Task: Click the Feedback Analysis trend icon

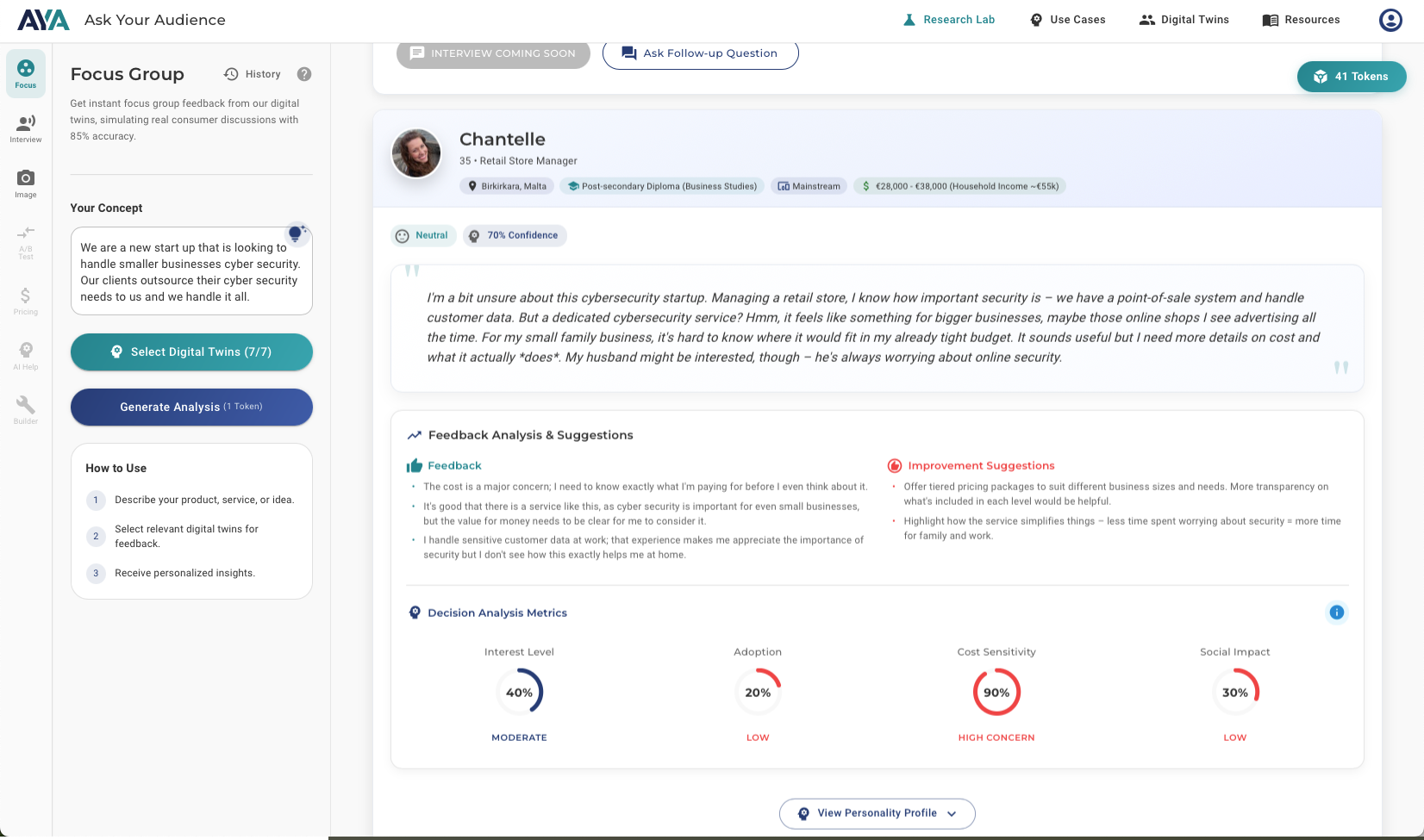Action: pos(415,435)
